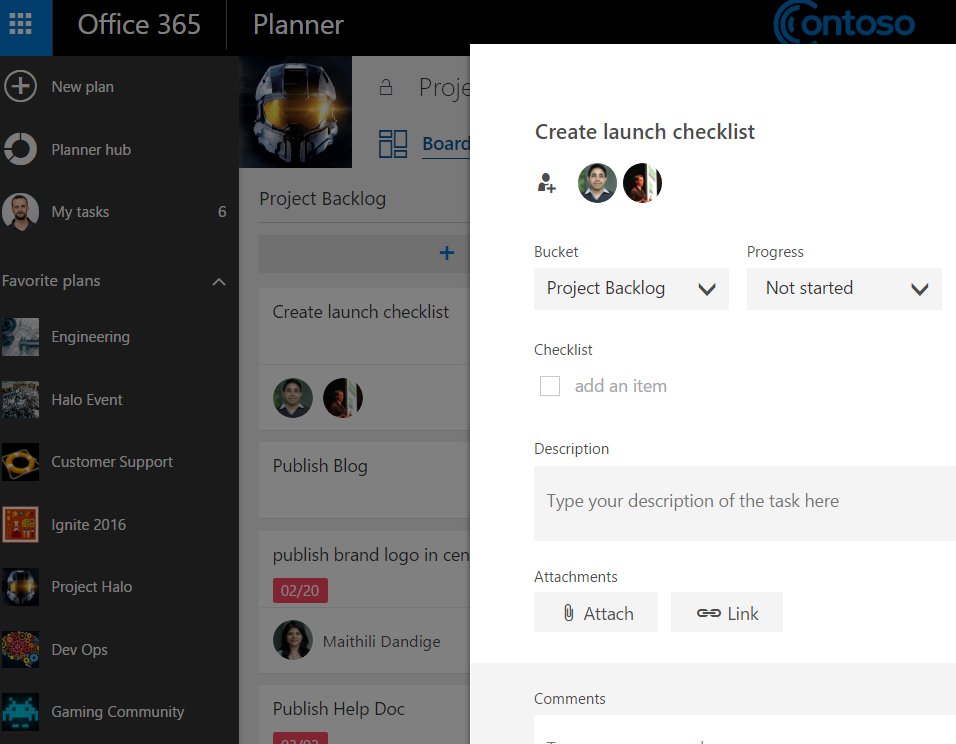956x744 pixels.
Task: Select New plan in sidebar
Action: click(x=82, y=87)
